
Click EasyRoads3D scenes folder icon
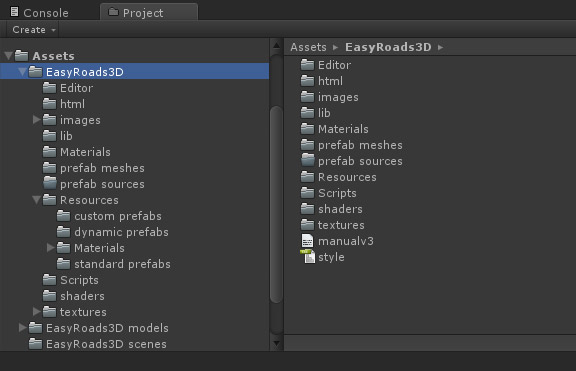pos(35,344)
